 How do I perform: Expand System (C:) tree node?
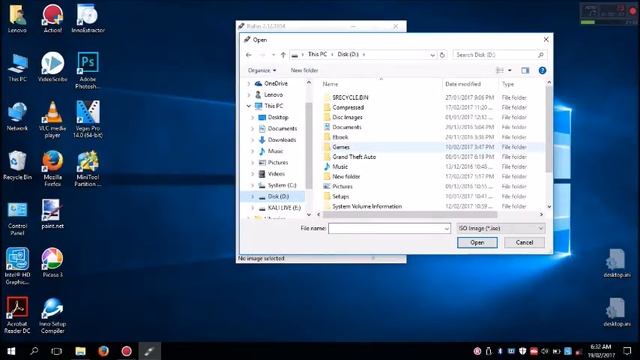point(253,185)
